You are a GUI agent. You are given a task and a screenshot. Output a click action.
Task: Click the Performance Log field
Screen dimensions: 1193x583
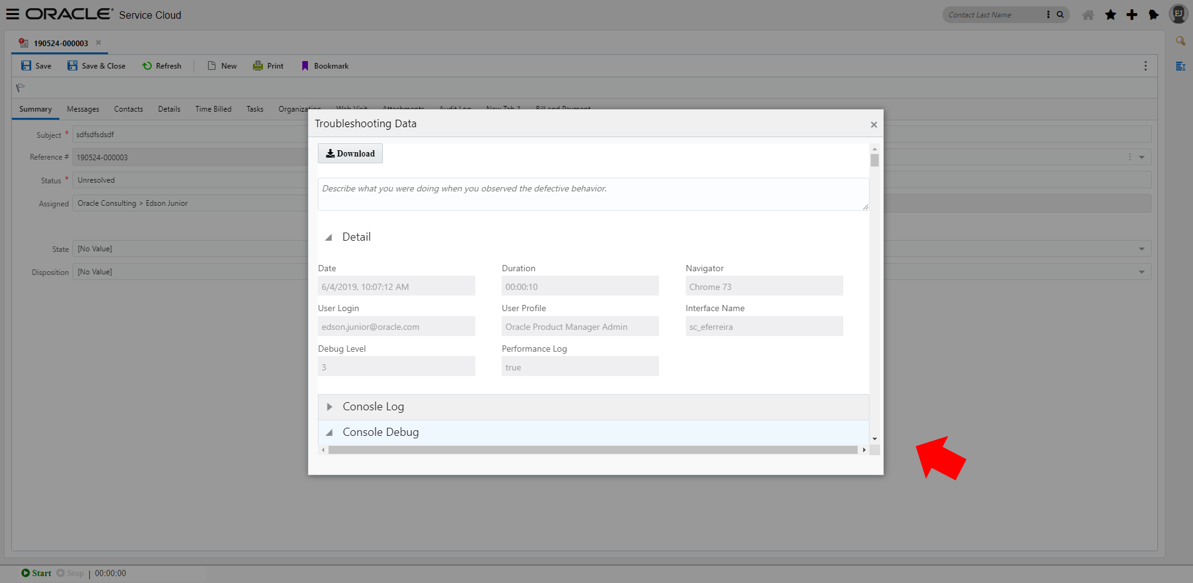point(580,366)
